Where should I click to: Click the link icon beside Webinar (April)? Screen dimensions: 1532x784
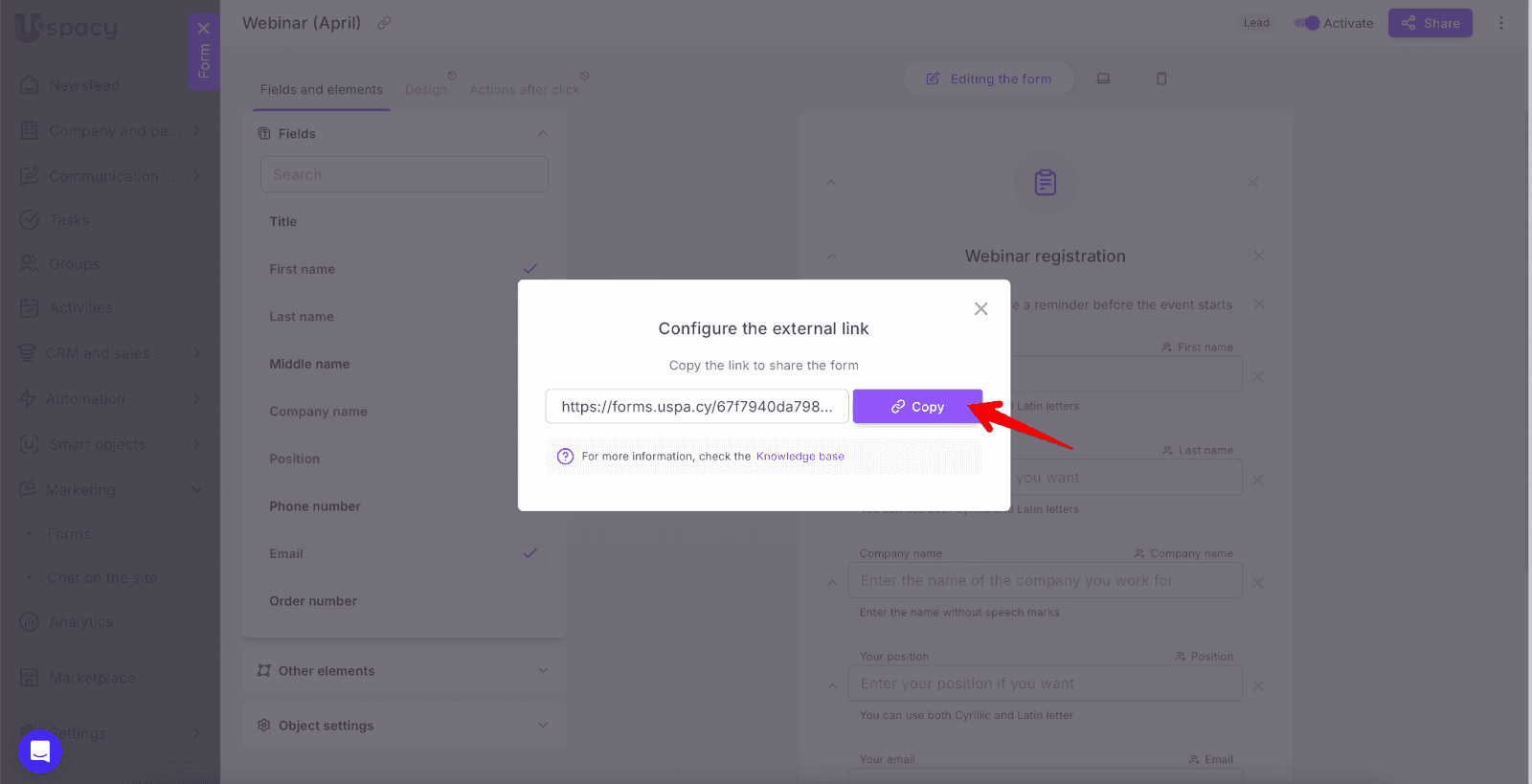(384, 23)
